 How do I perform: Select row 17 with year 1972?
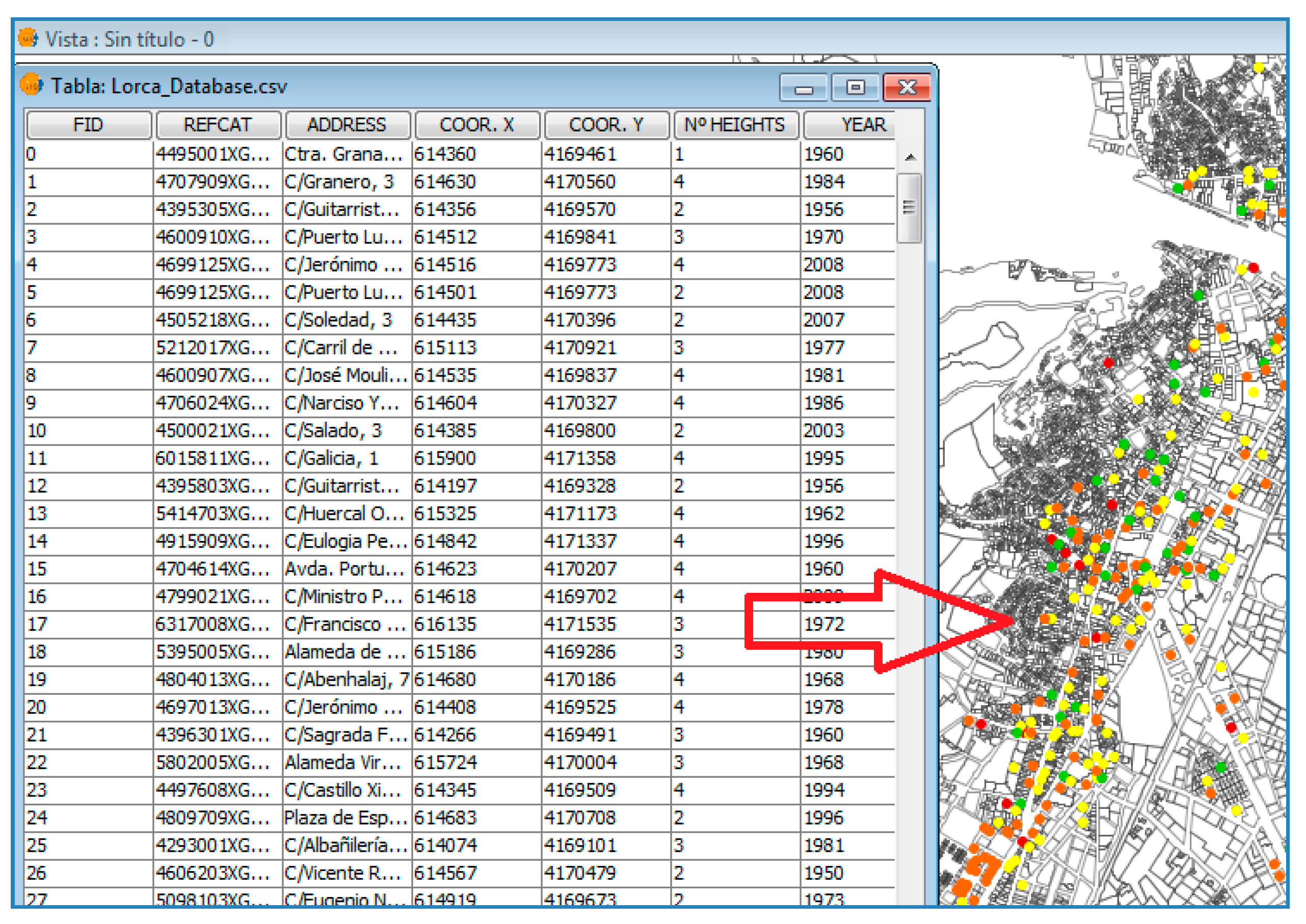click(824, 624)
